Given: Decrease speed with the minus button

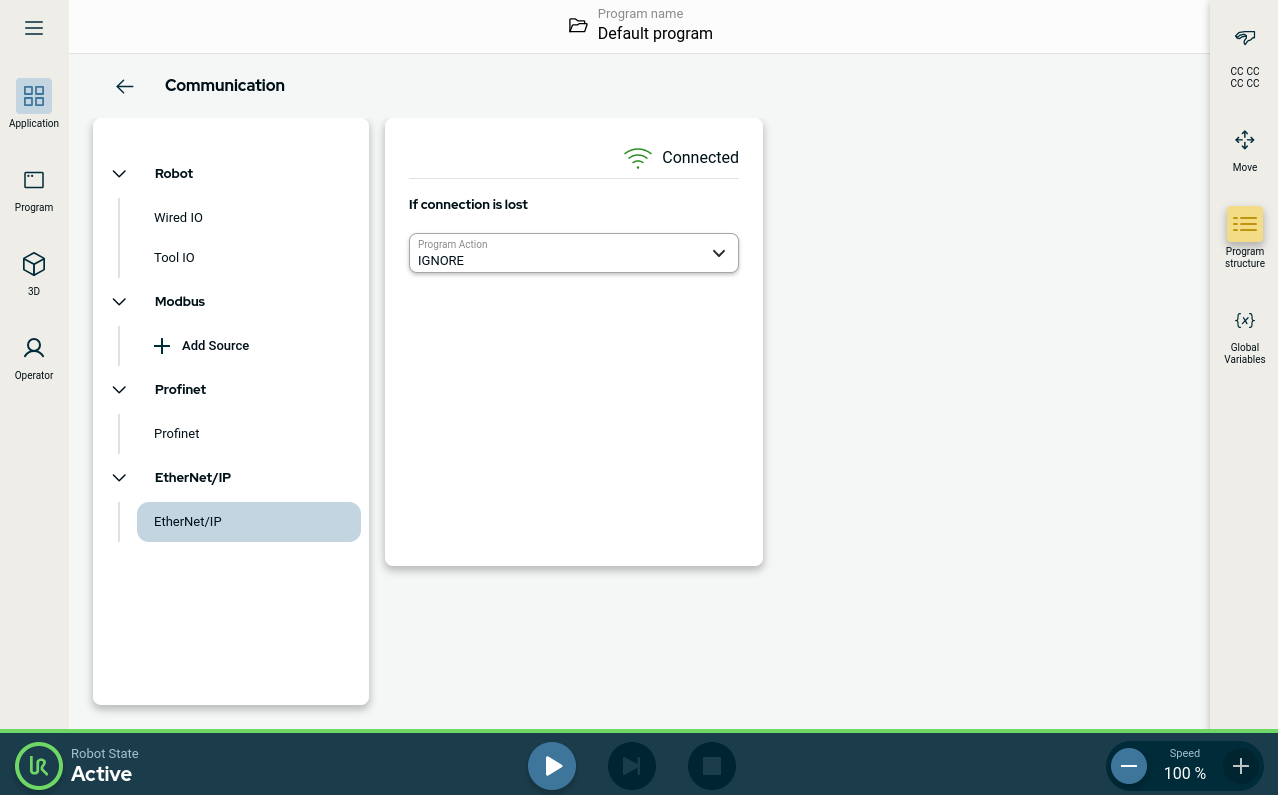Looking at the screenshot, I should click(1129, 766).
